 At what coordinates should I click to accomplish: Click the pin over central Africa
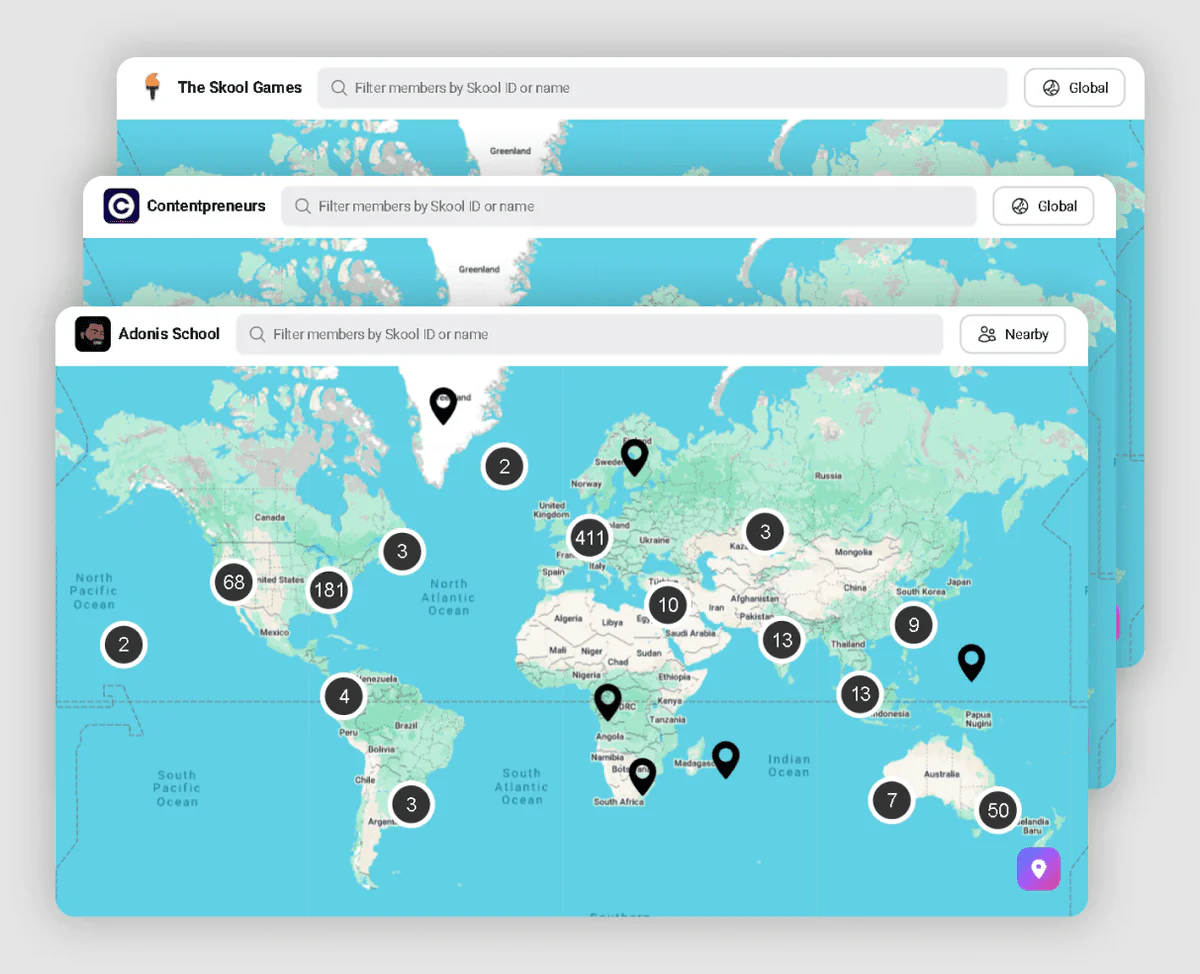pyautogui.click(x=607, y=700)
